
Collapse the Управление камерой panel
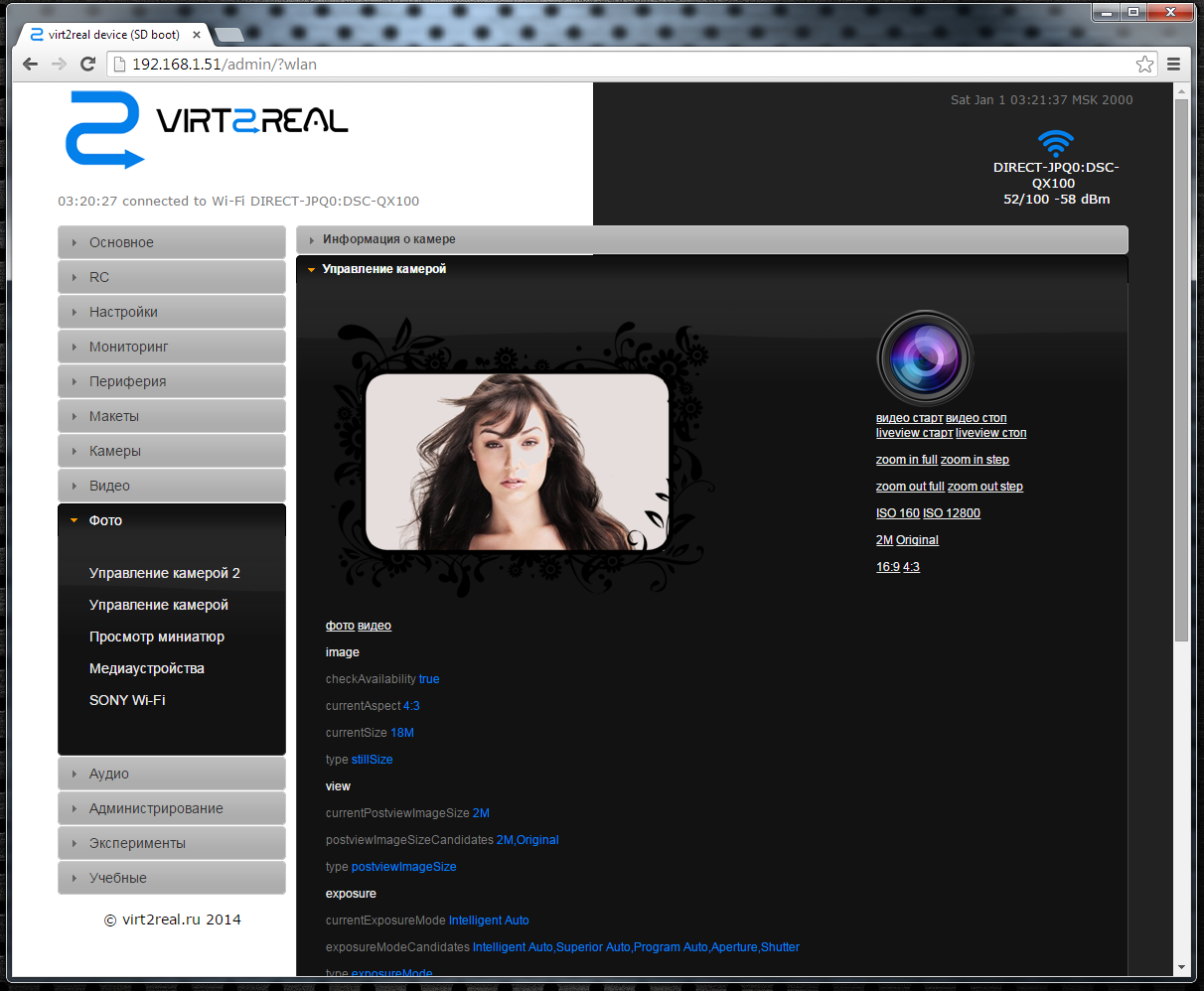(712, 269)
